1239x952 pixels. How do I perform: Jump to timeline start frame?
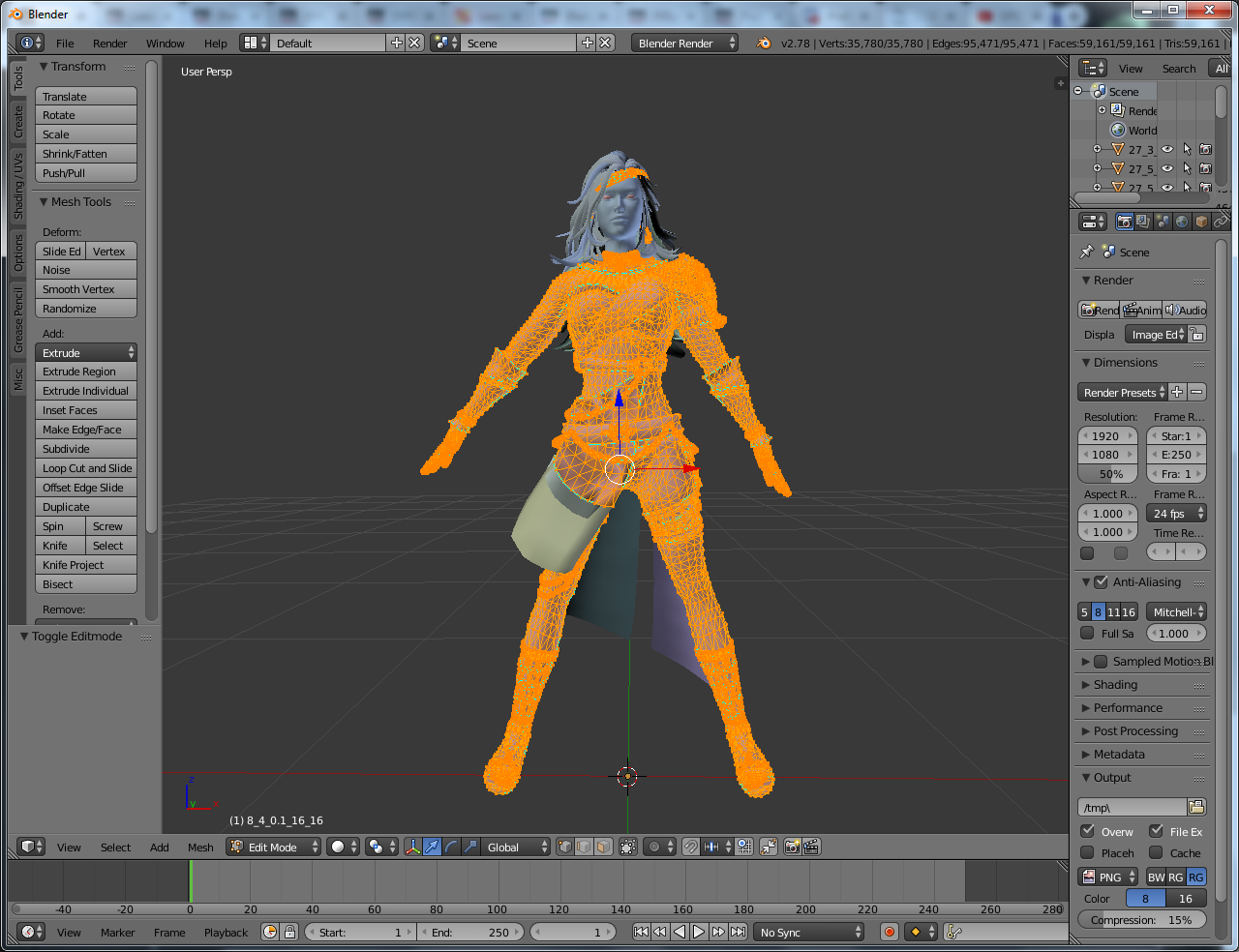641,932
